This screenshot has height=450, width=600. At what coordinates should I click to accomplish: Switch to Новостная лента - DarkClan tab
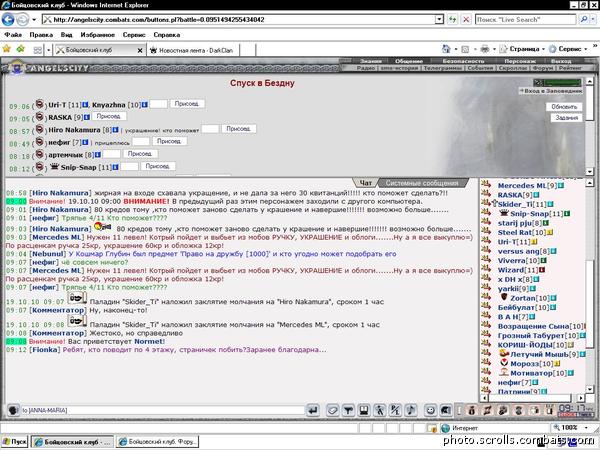coord(193,50)
